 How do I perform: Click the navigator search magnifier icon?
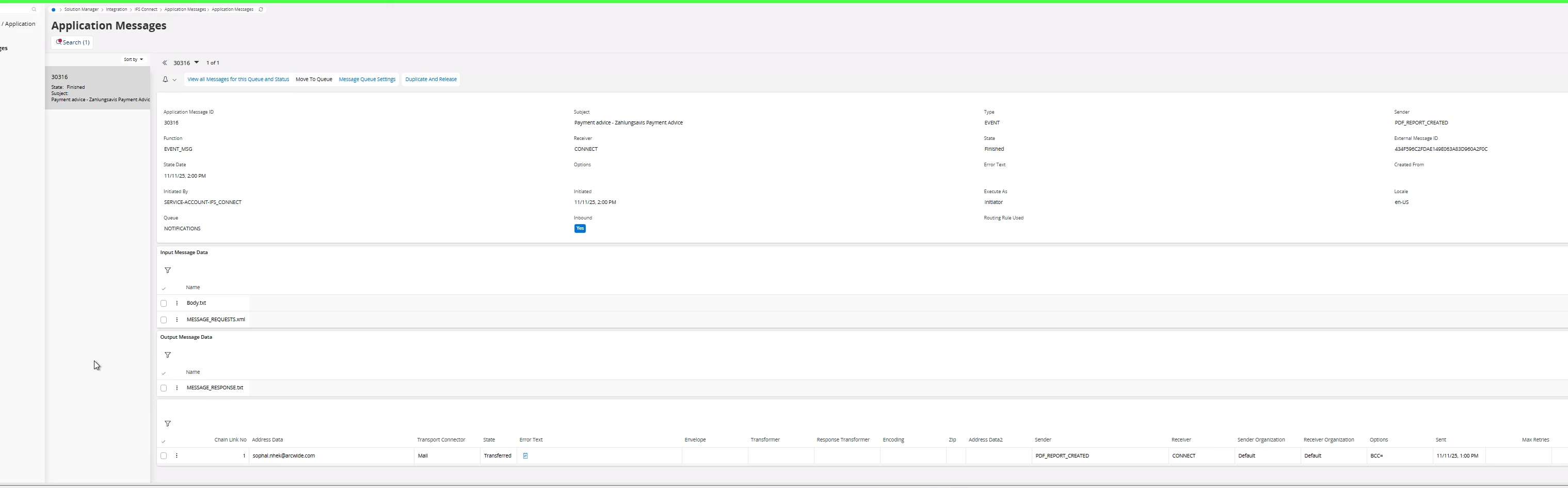point(34,10)
